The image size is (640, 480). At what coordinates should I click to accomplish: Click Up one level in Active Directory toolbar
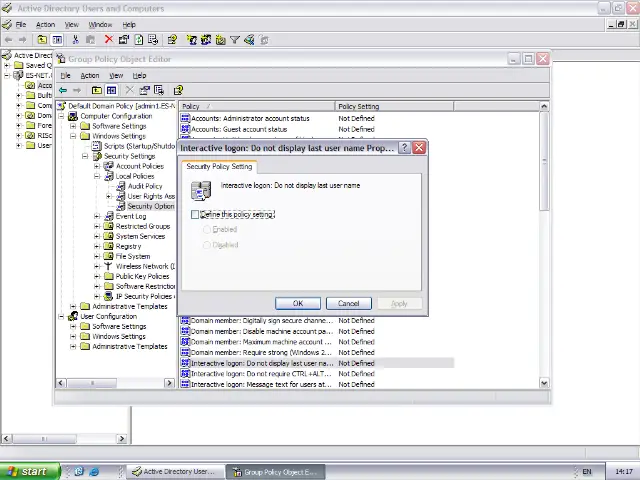42,40
